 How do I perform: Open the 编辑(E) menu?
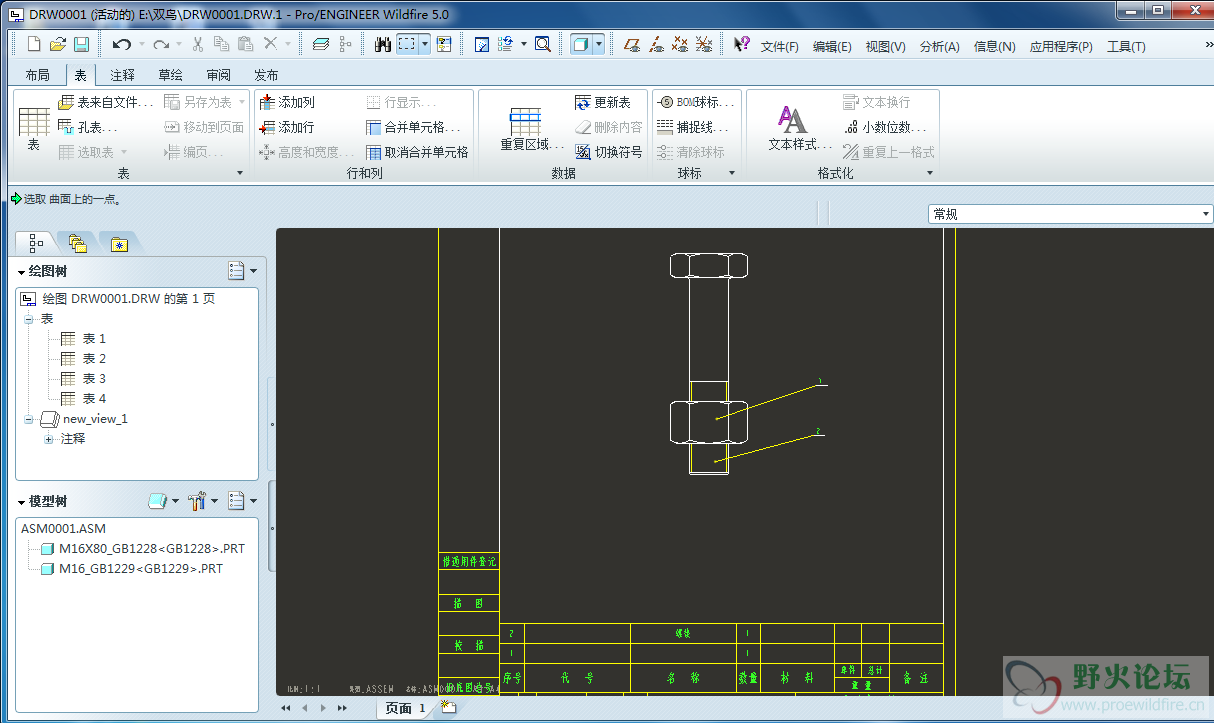pos(832,46)
